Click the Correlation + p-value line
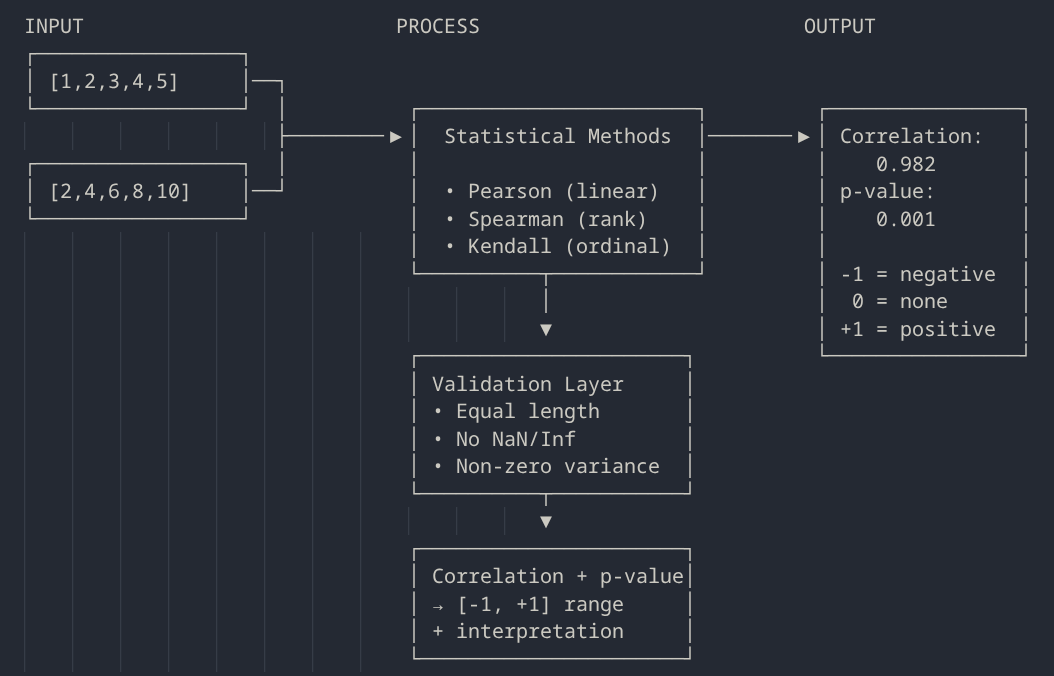Viewport: 1054px width, 676px height. pos(557,577)
